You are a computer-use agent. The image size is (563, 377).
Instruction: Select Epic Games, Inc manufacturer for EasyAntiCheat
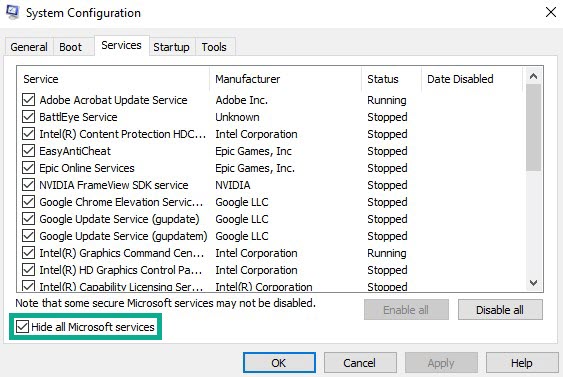[x=253, y=151]
